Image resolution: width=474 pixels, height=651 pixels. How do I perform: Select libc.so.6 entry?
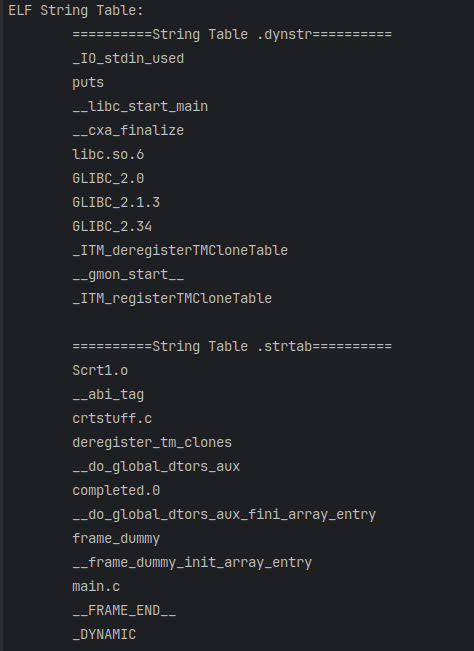108,154
